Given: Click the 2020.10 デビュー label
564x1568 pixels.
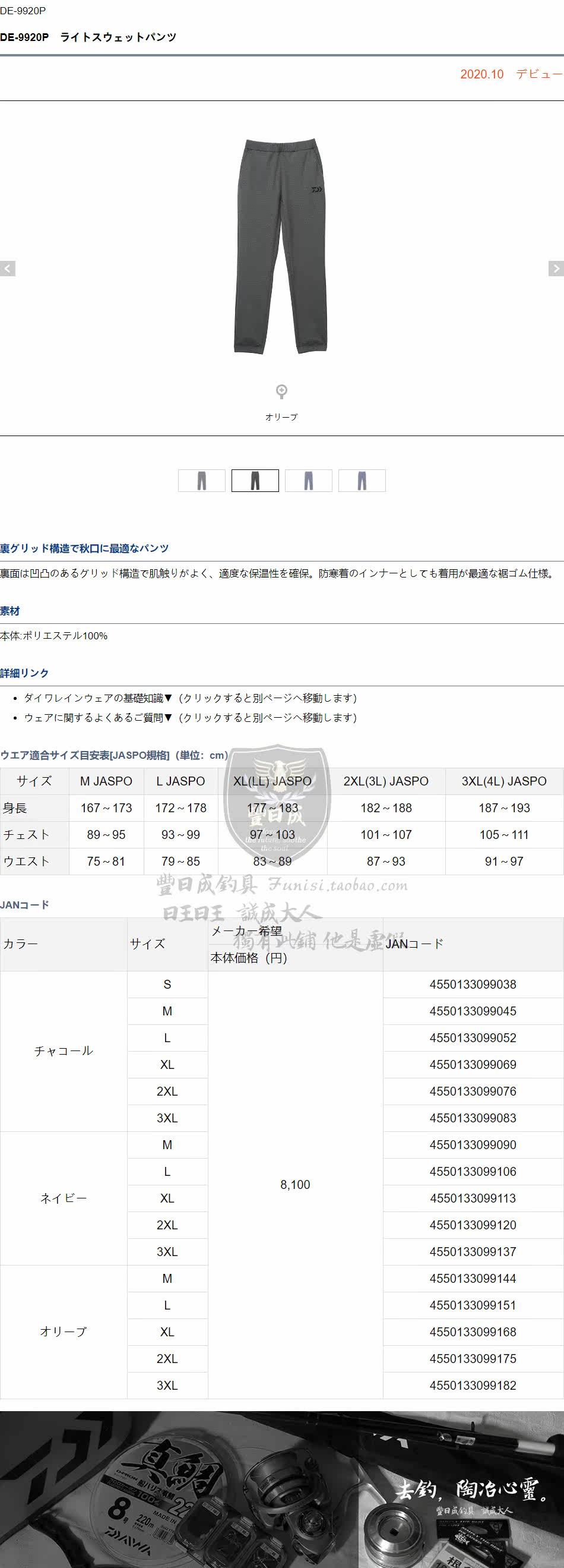Looking at the screenshot, I should tap(512, 74).
